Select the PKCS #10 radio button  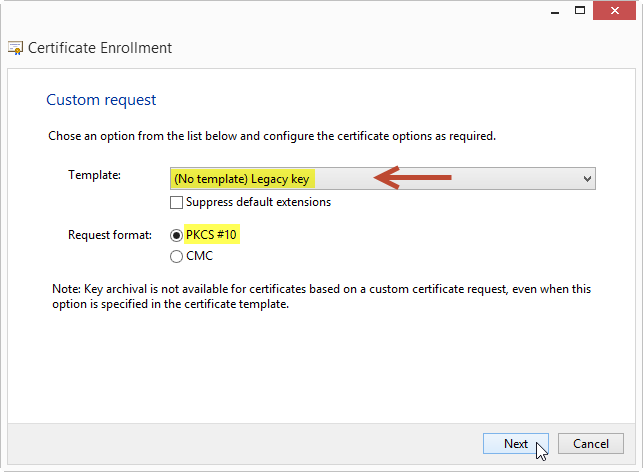[176, 235]
